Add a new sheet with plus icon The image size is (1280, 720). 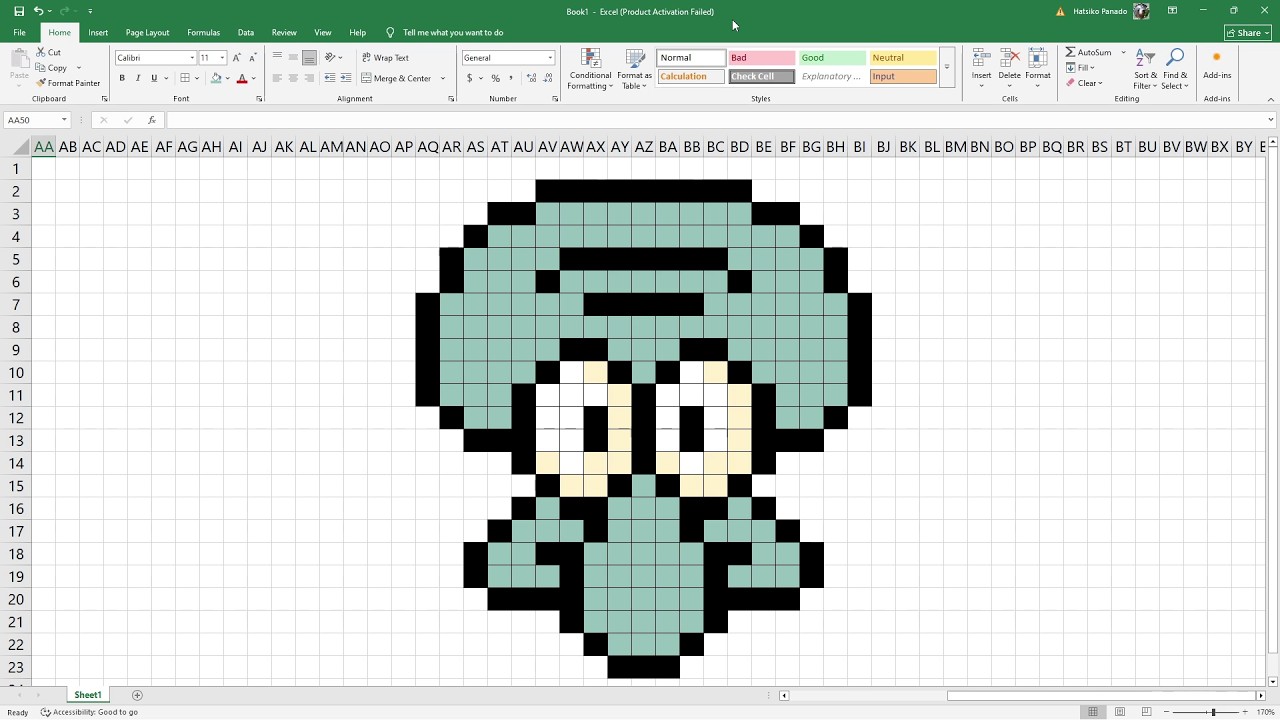pos(137,695)
